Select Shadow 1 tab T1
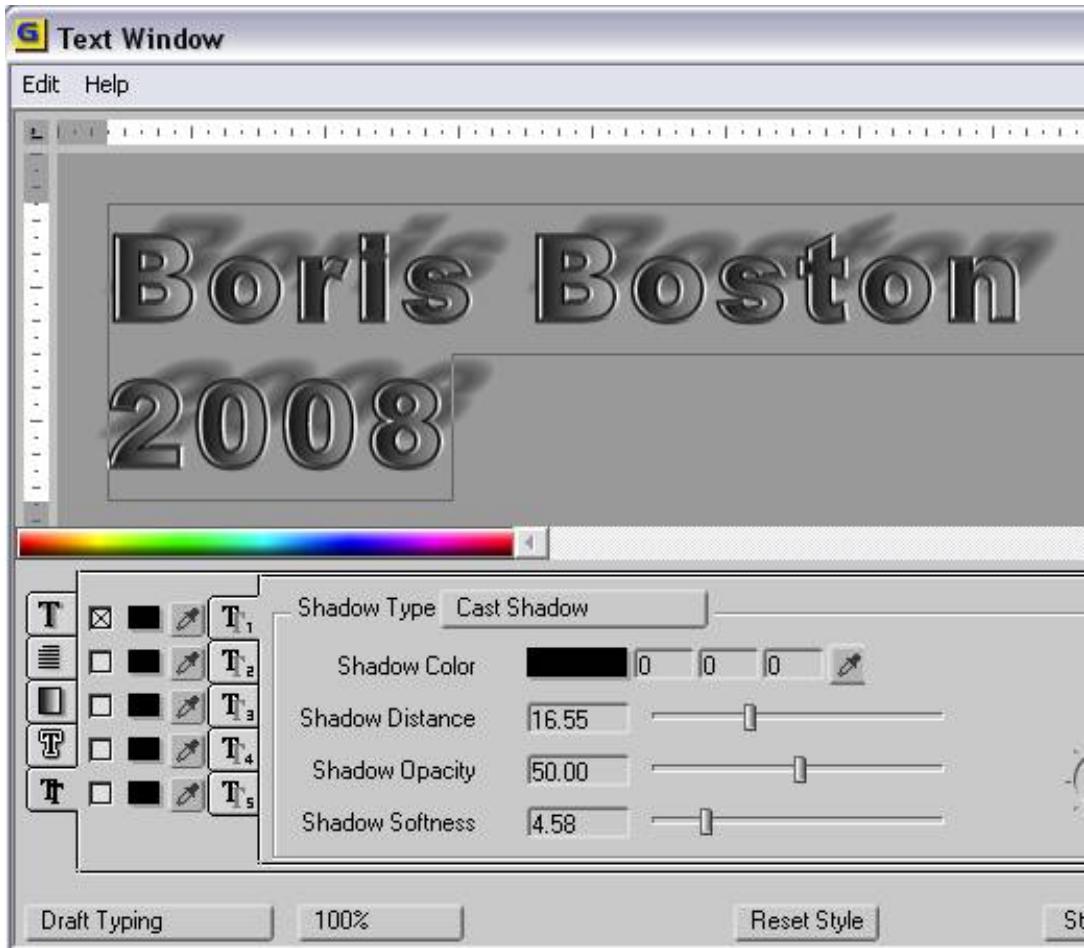1084x948 pixels. tap(235, 618)
